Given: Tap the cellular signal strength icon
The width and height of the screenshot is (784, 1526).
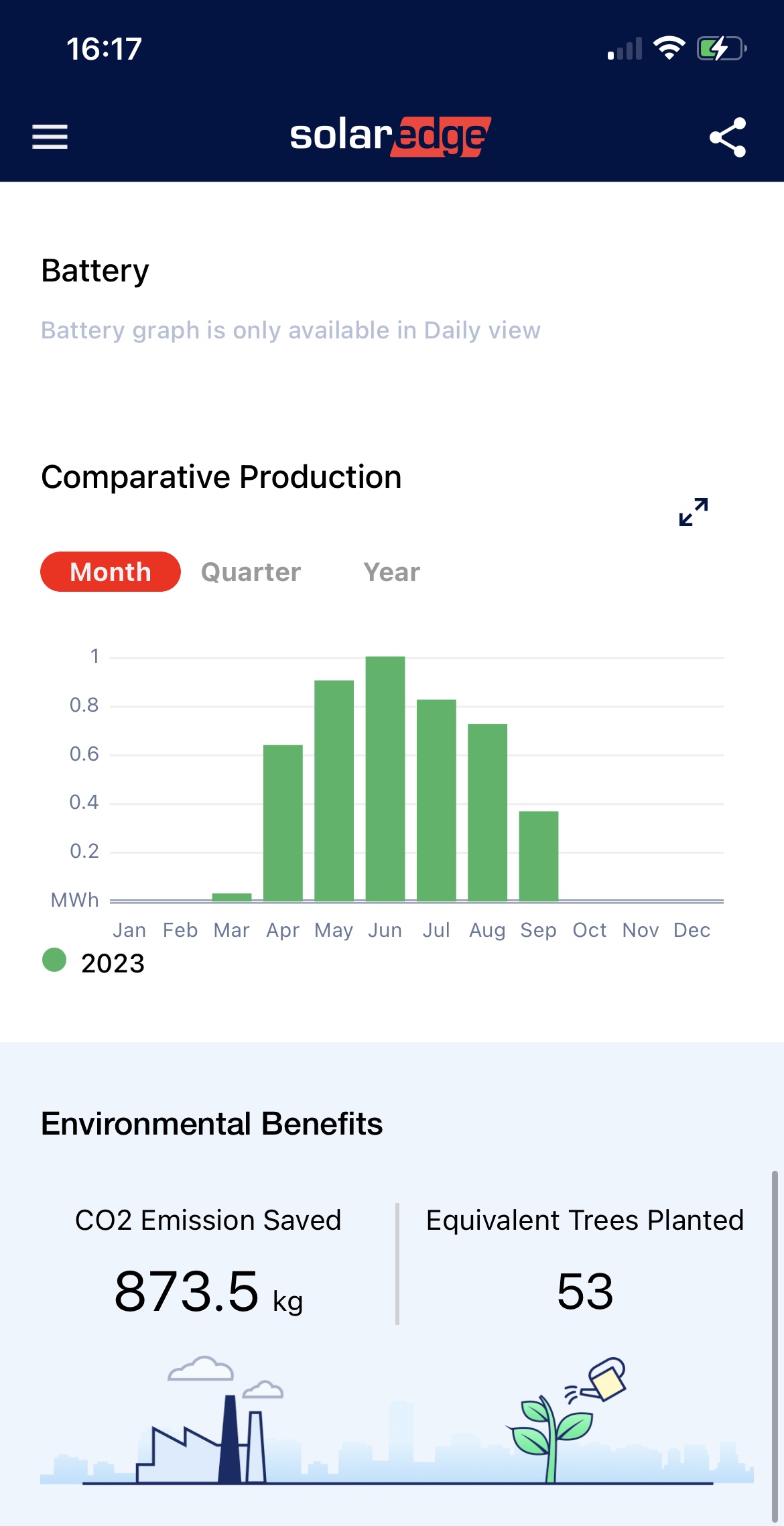Looking at the screenshot, I should tap(625, 50).
